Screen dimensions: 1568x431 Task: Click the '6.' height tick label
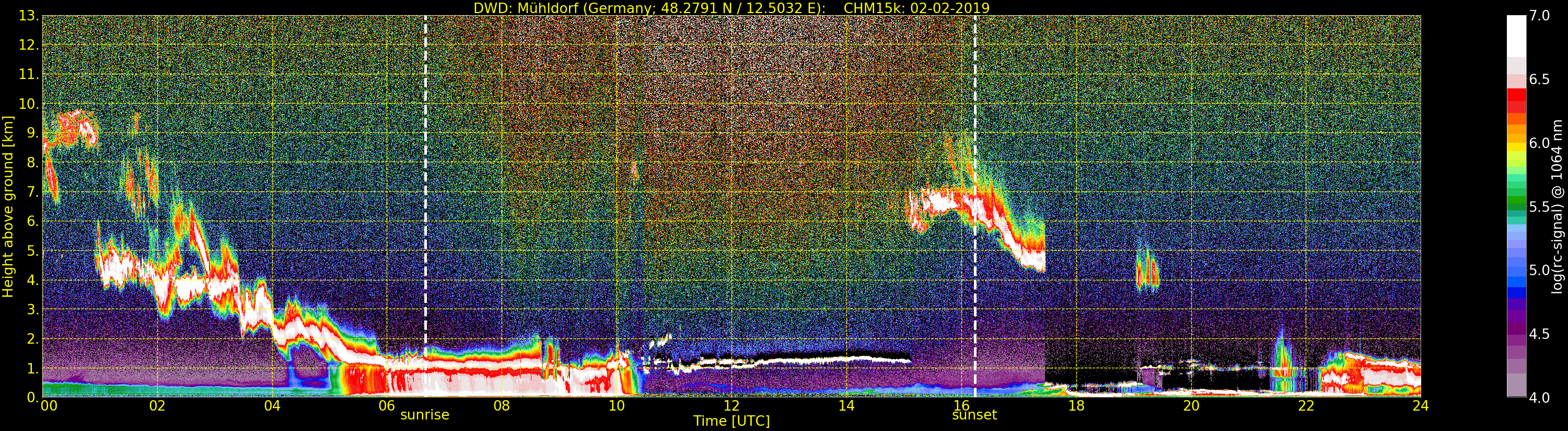(x=32, y=221)
